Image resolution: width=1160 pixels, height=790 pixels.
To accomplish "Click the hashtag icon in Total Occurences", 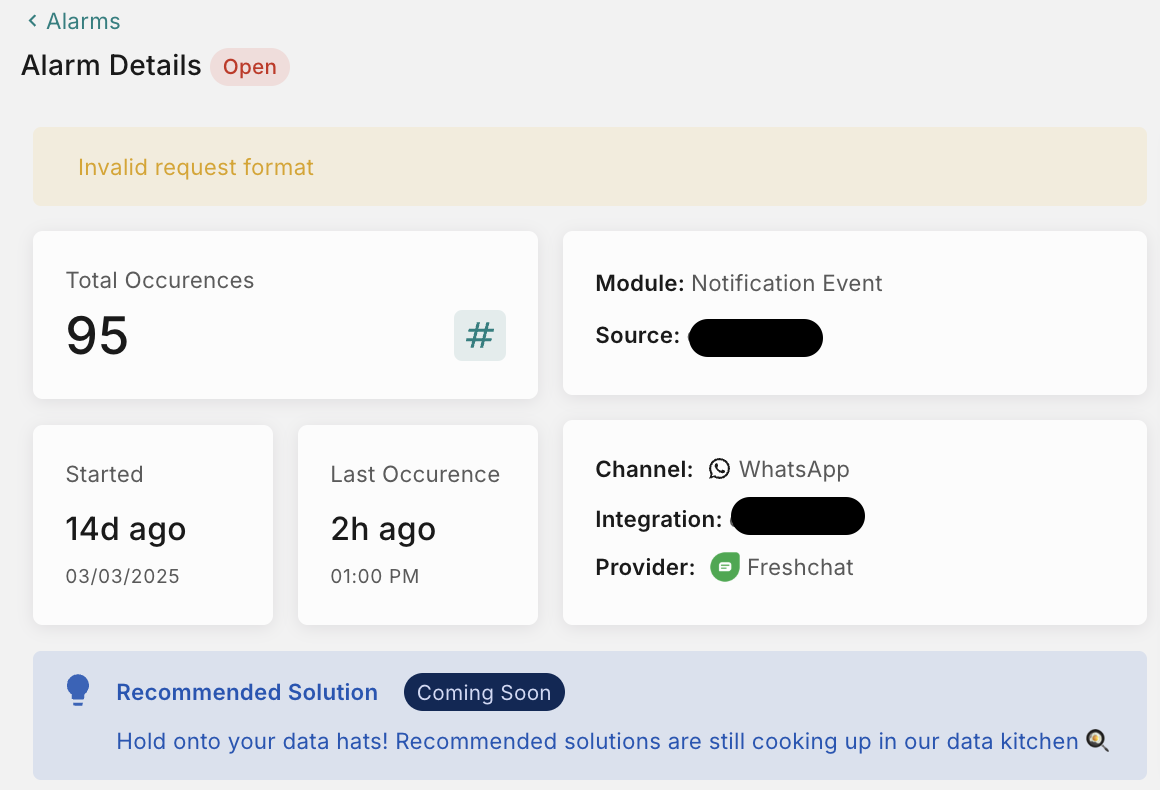I will point(480,335).
